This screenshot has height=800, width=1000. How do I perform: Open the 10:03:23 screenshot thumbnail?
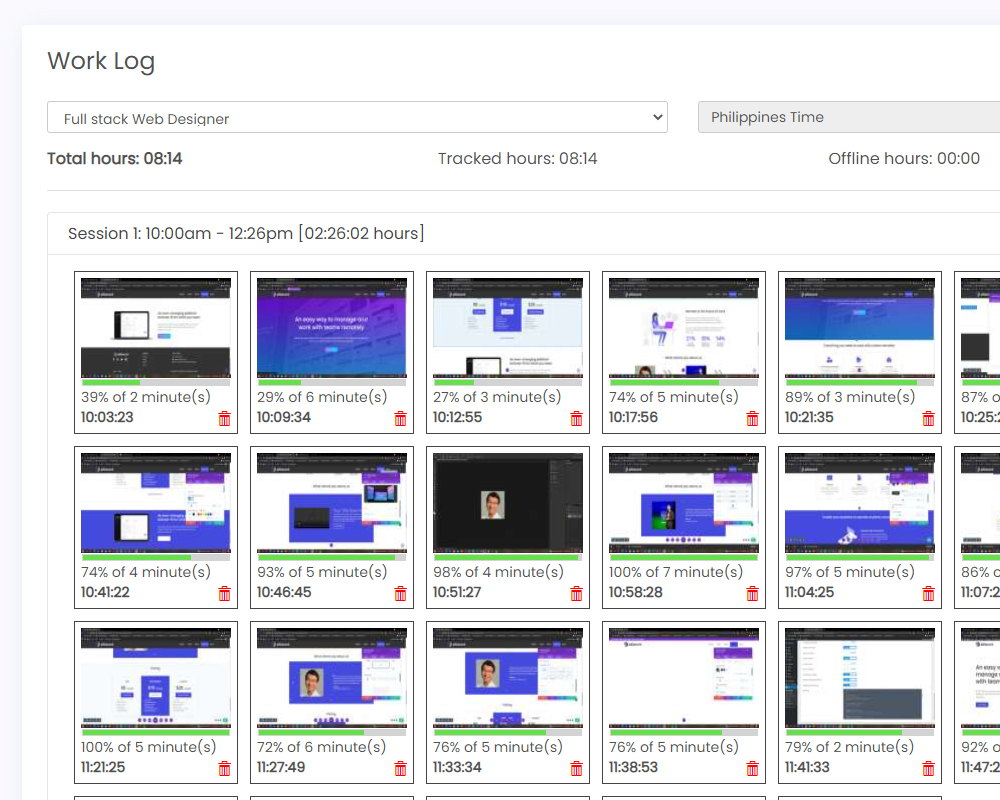[x=156, y=328]
